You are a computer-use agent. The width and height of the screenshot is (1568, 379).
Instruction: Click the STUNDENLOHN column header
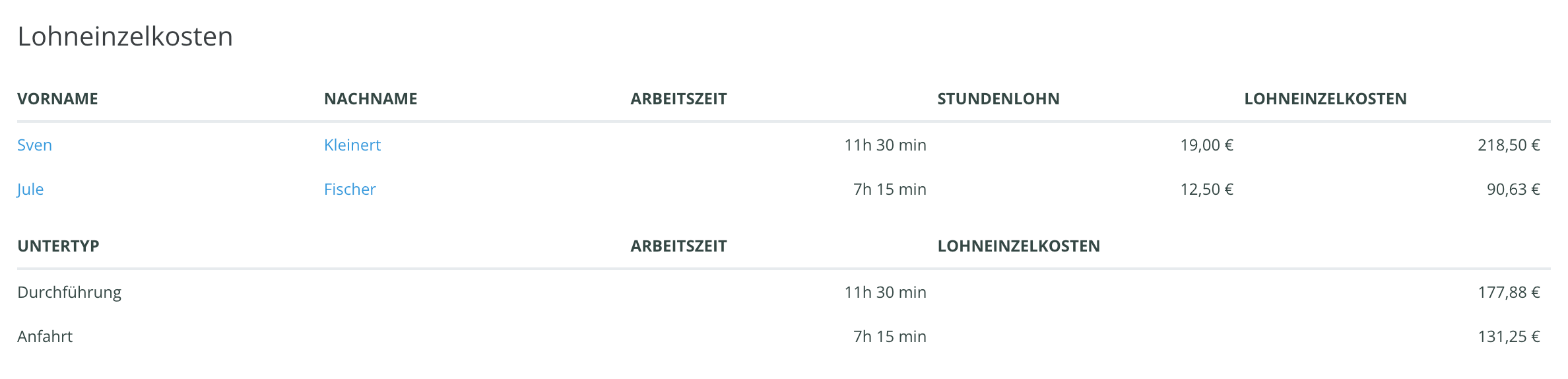point(998,99)
